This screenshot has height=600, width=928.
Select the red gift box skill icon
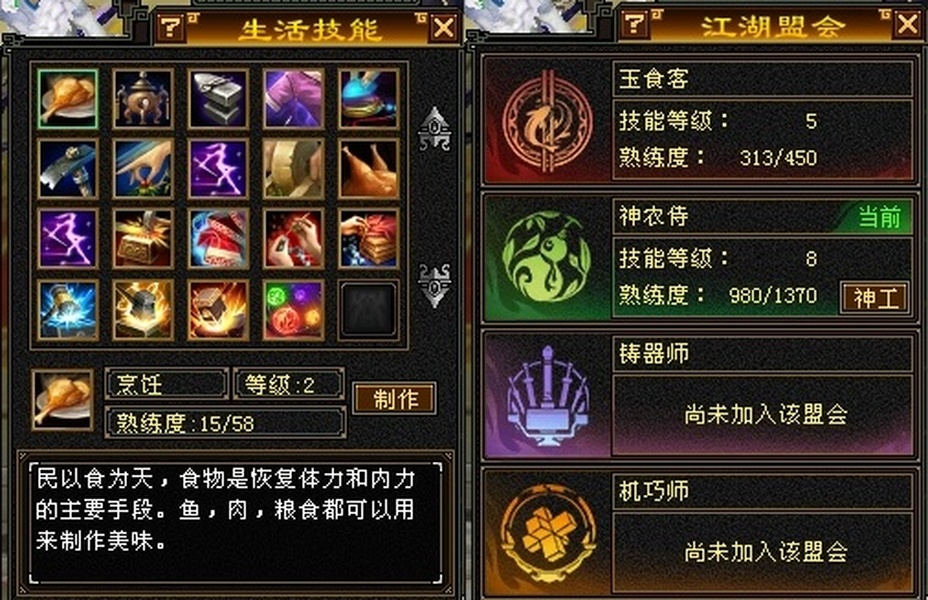point(218,239)
